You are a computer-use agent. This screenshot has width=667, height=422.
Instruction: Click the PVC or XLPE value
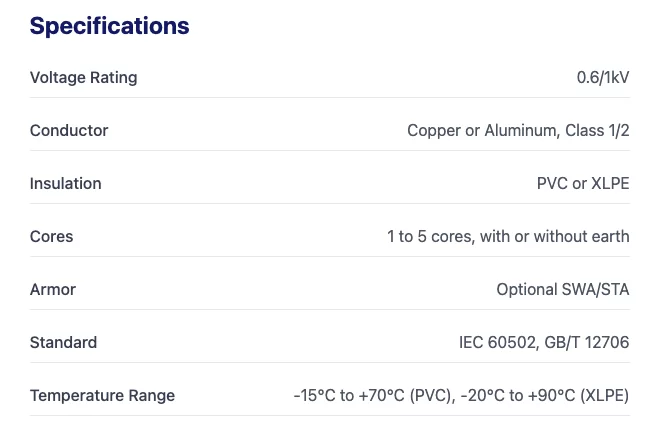coord(583,184)
